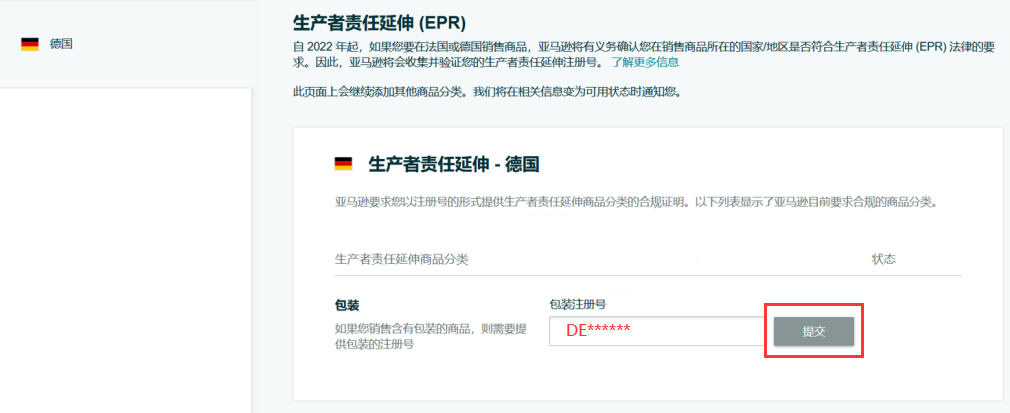Click the 包装 category label
The width and height of the screenshot is (1010, 413).
[347, 303]
